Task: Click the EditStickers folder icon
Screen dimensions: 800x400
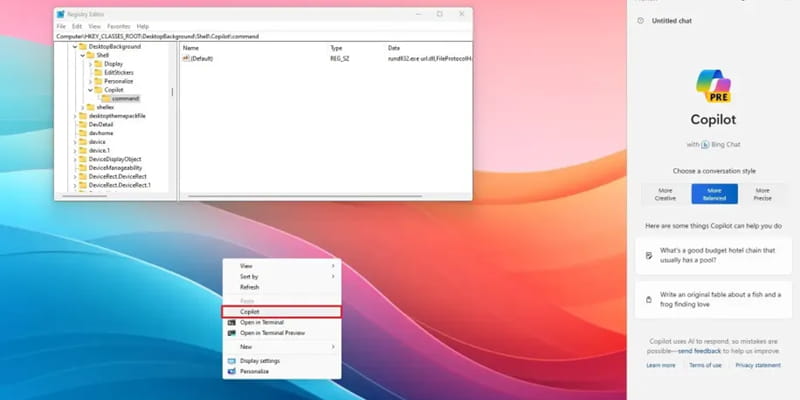Action: click(98, 72)
